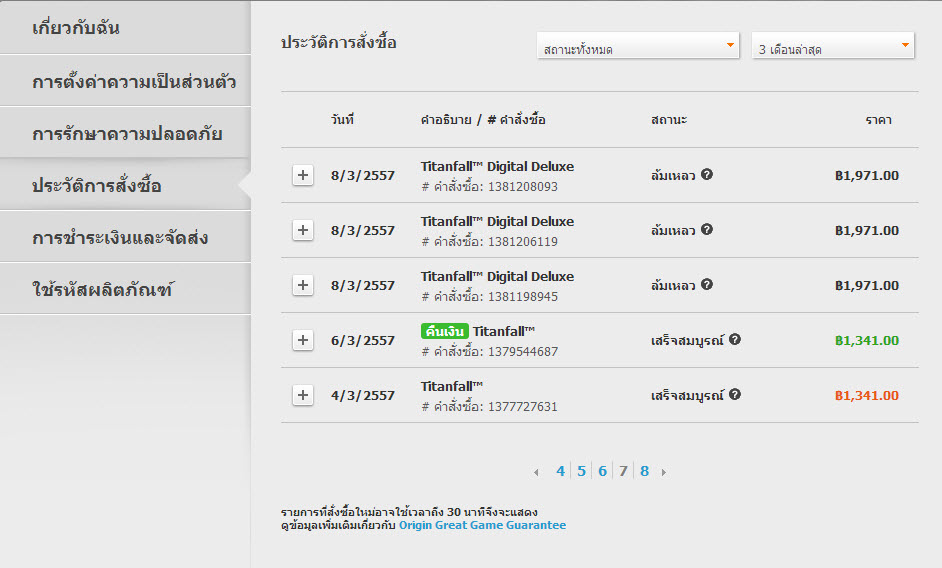942x568 pixels.
Task: Go to page 8 of orders
Action: (645, 471)
